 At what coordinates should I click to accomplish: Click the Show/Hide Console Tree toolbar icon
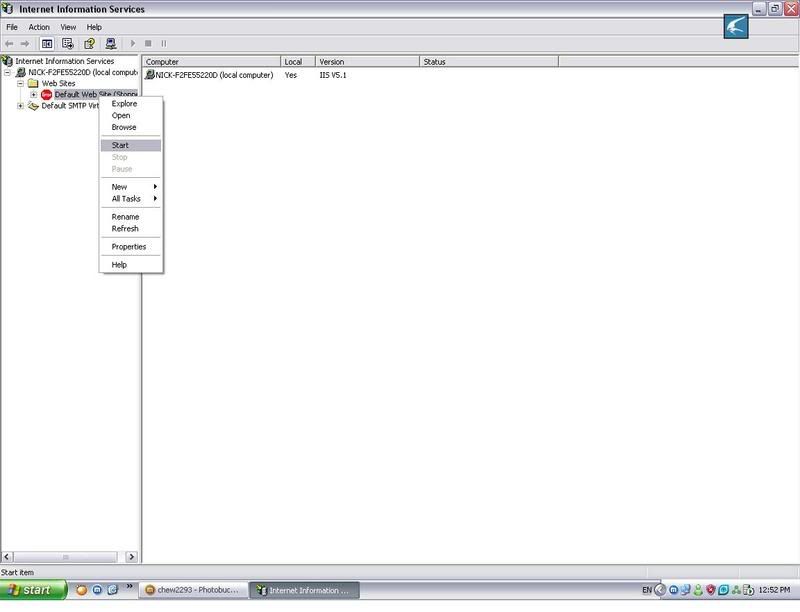pyautogui.click(x=46, y=43)
